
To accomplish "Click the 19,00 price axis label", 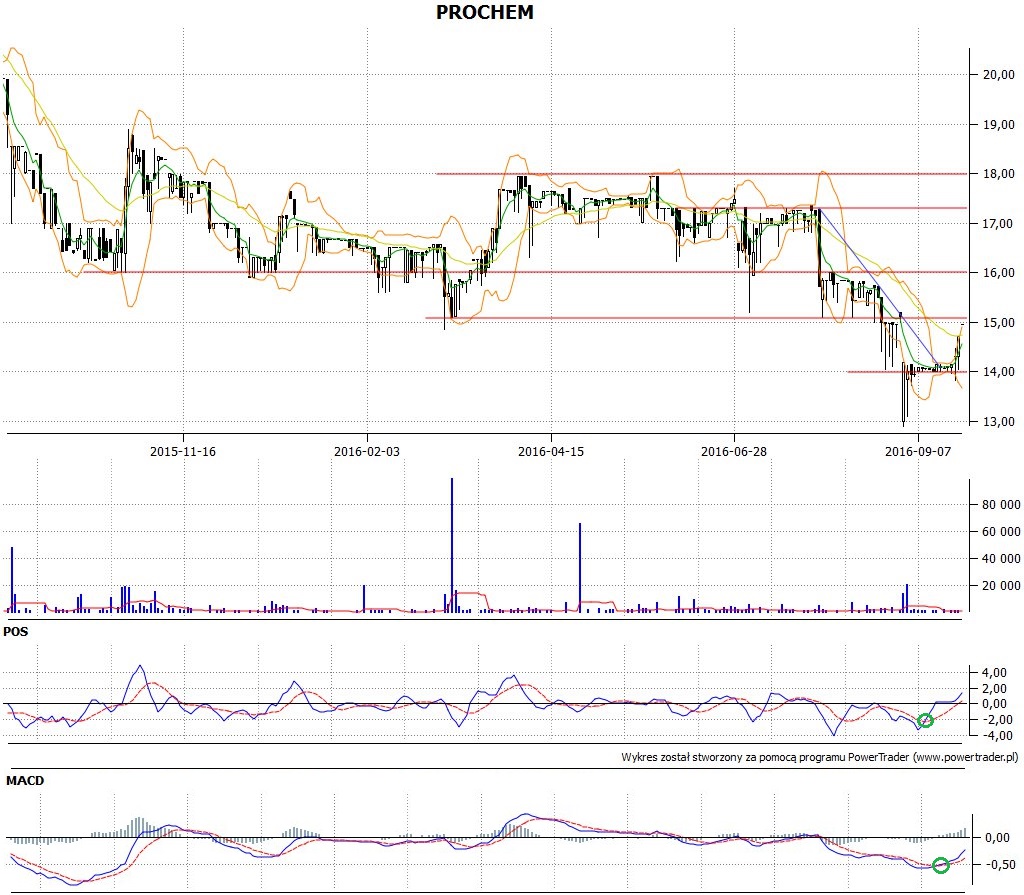I will (x=999, y=124).
